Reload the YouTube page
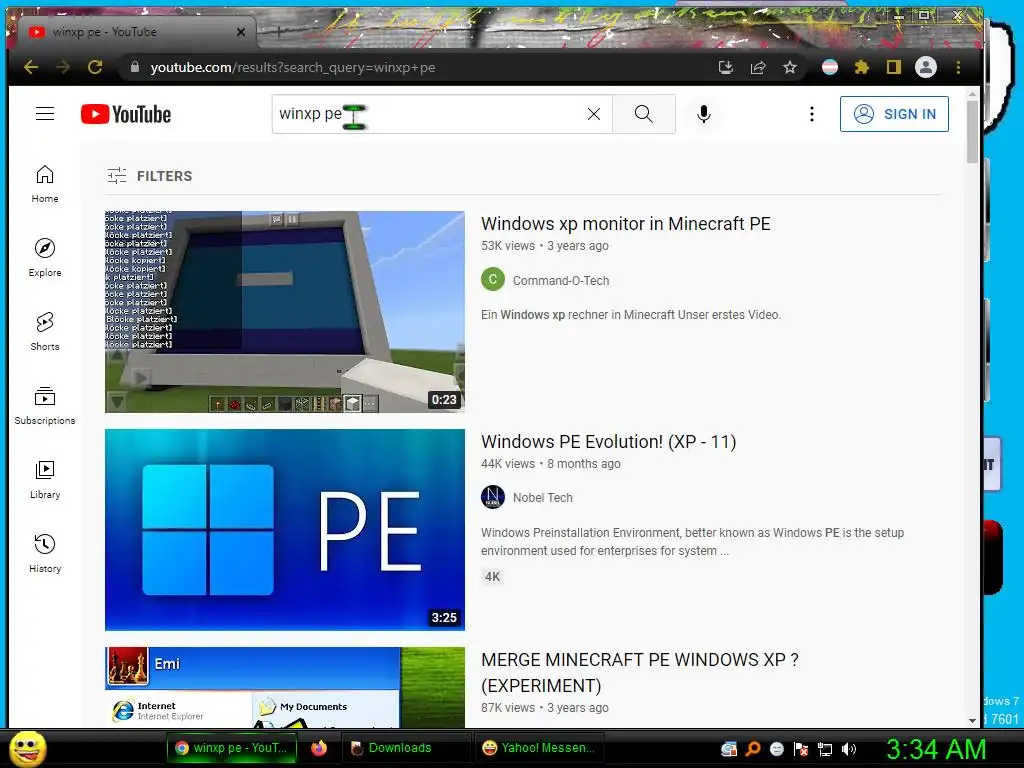This screenshot has width=1024, height=768. 95,67
